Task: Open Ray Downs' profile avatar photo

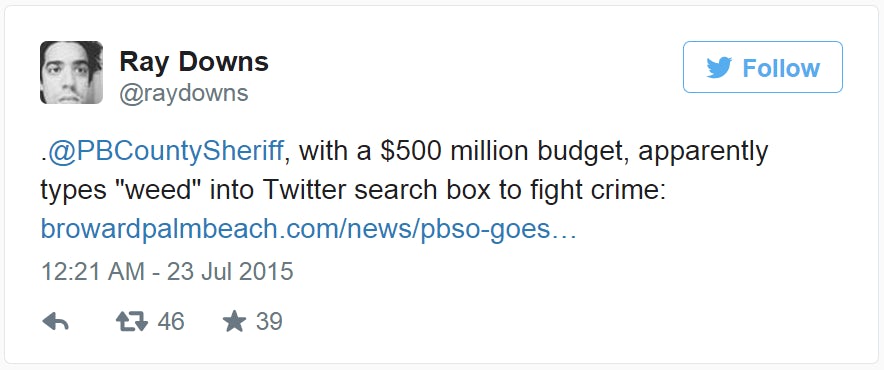Action: [71, 72]
